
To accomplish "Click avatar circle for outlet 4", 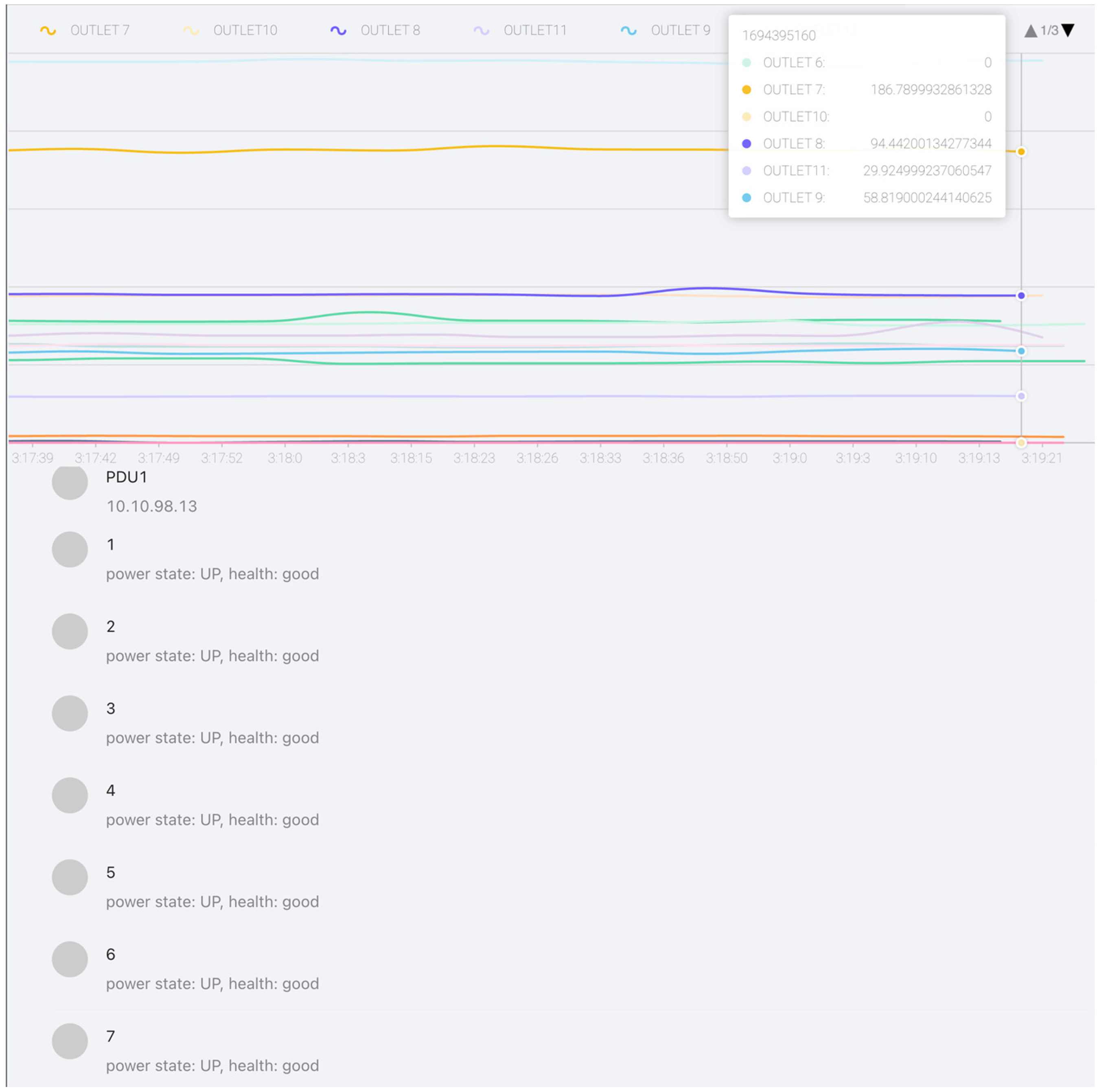I will 70,795.
